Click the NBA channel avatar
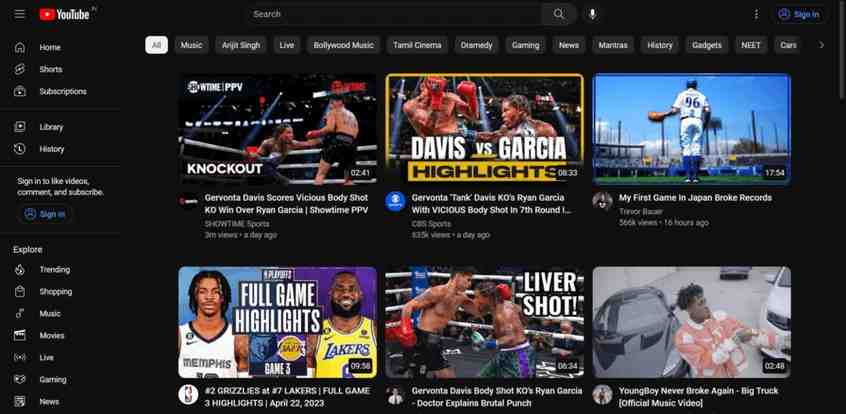The width and height of the screenshot is (846, 414). point(188,395)
